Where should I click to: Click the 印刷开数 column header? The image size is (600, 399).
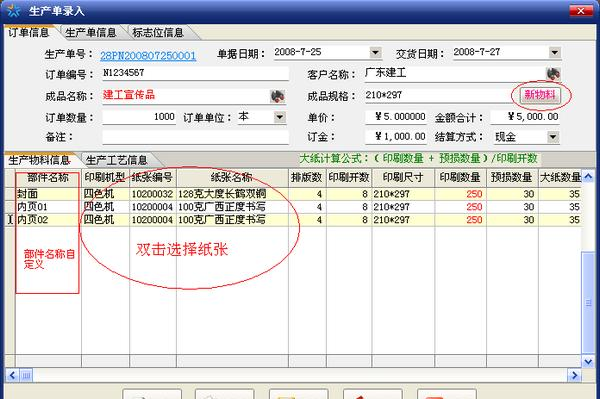click(349, 178)
